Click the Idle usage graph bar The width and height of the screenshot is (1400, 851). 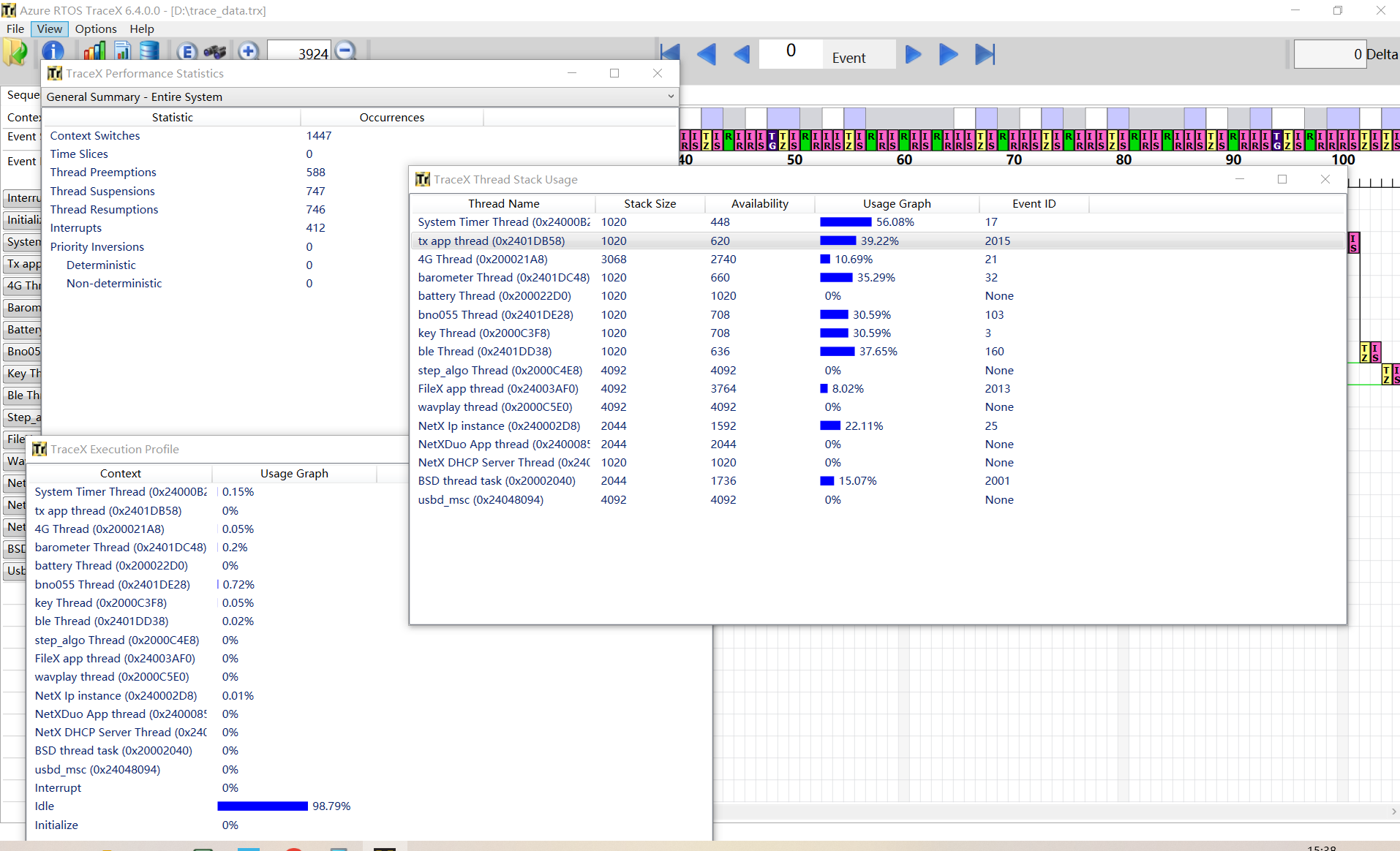click(x=262, y=806)
